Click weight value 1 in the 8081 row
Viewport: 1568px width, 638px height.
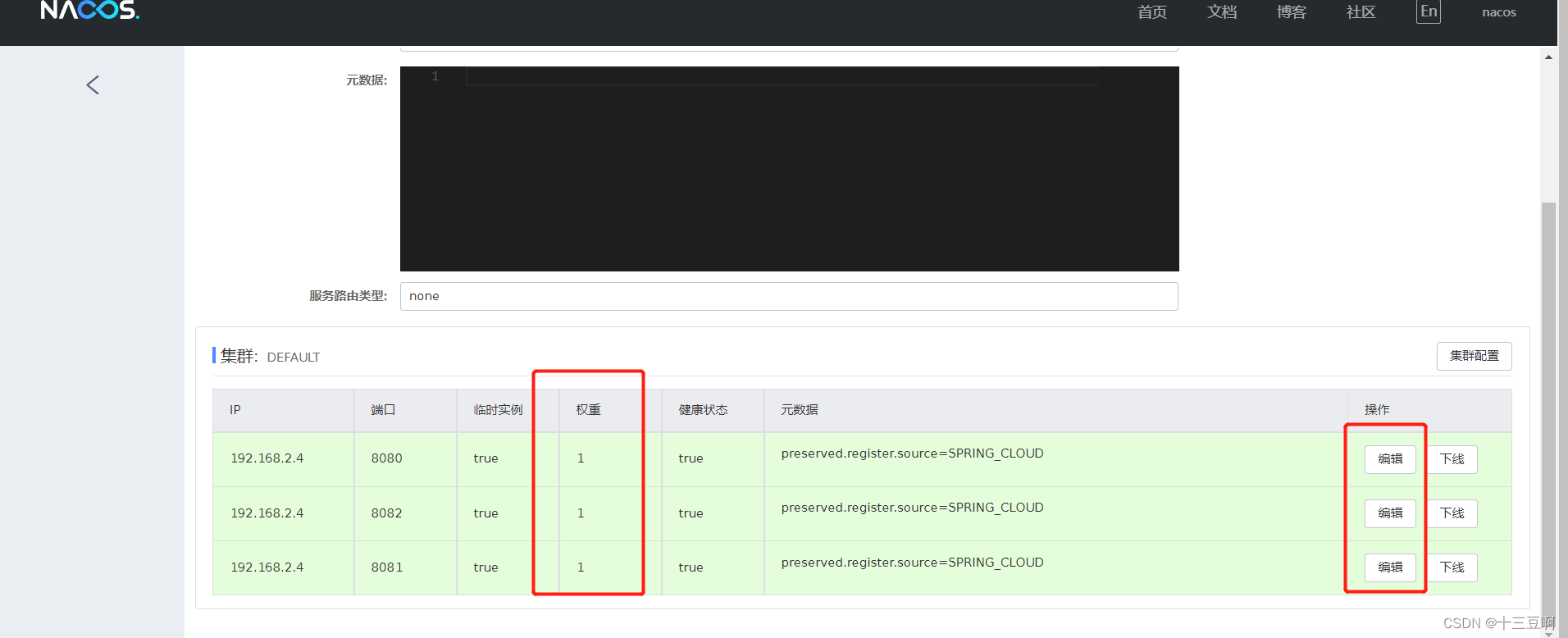(581, 567)
